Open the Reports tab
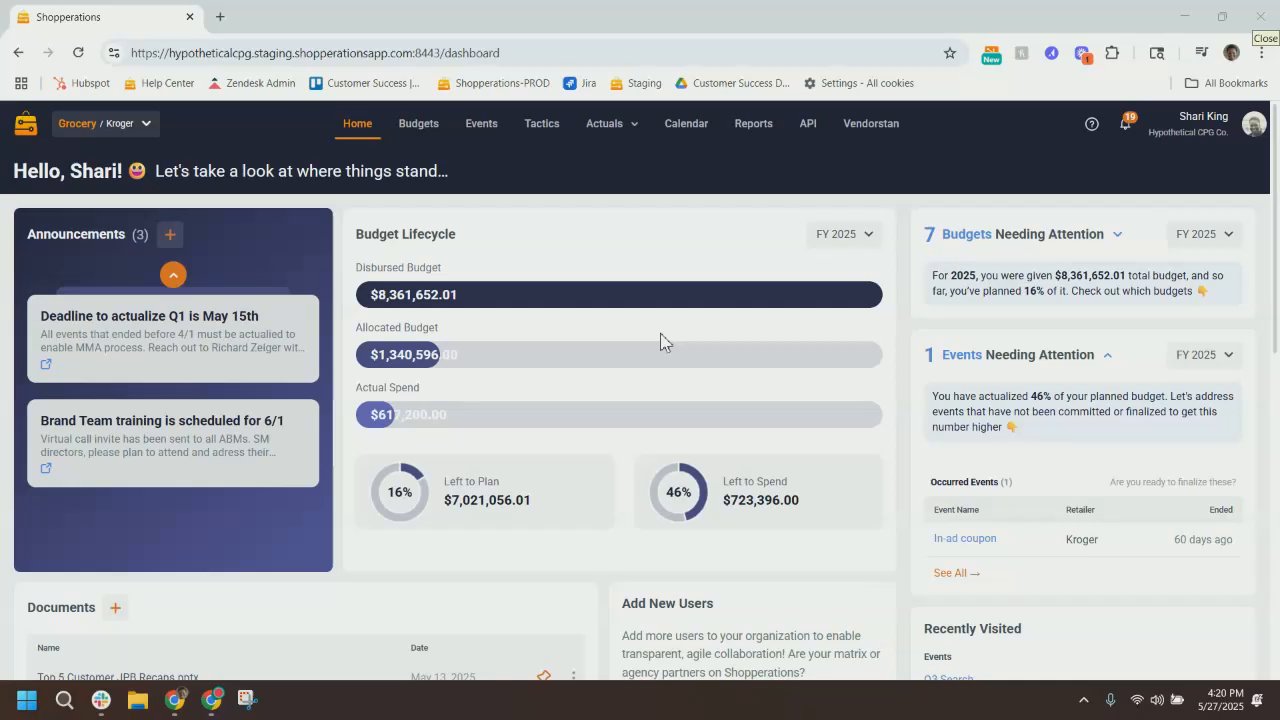This screenshot has width=1280, height=720. click(753, 124)
